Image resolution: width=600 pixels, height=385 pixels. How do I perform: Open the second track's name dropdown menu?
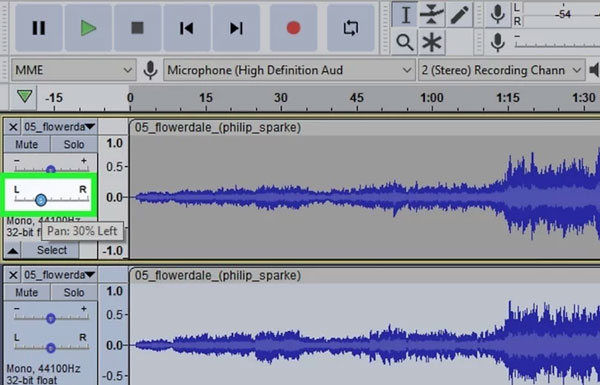click(x=60, y=275)
